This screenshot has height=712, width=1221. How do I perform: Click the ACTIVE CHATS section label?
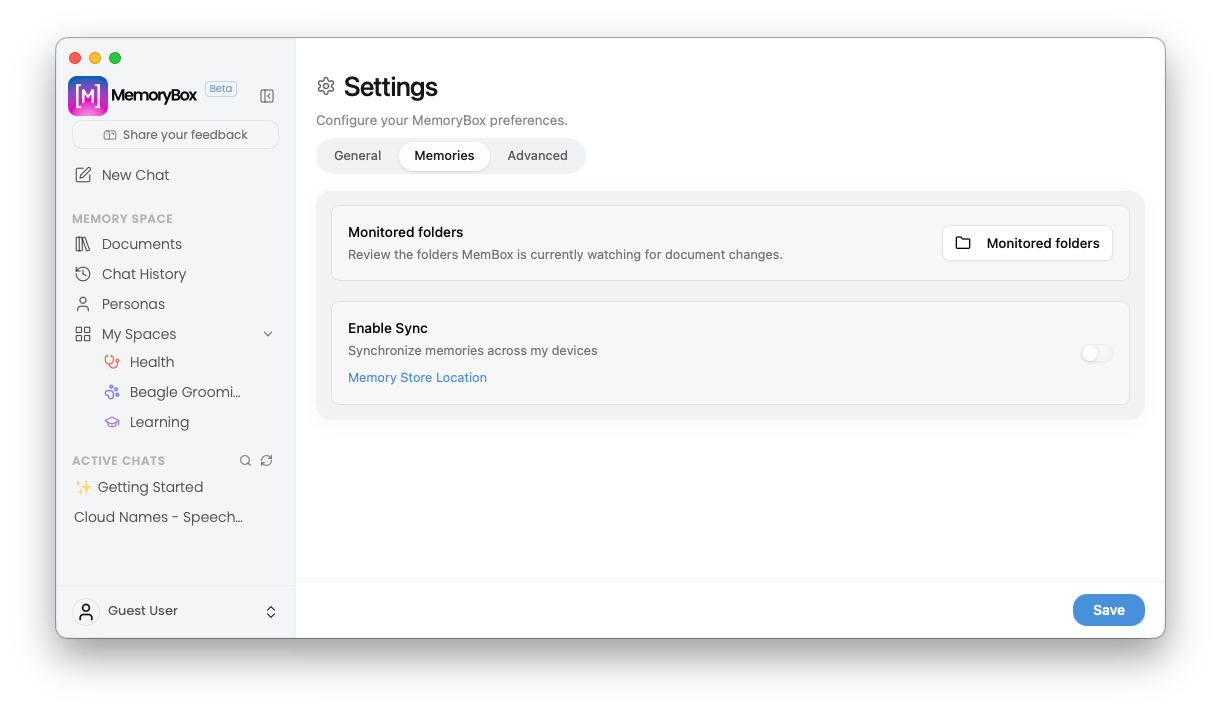118,461
